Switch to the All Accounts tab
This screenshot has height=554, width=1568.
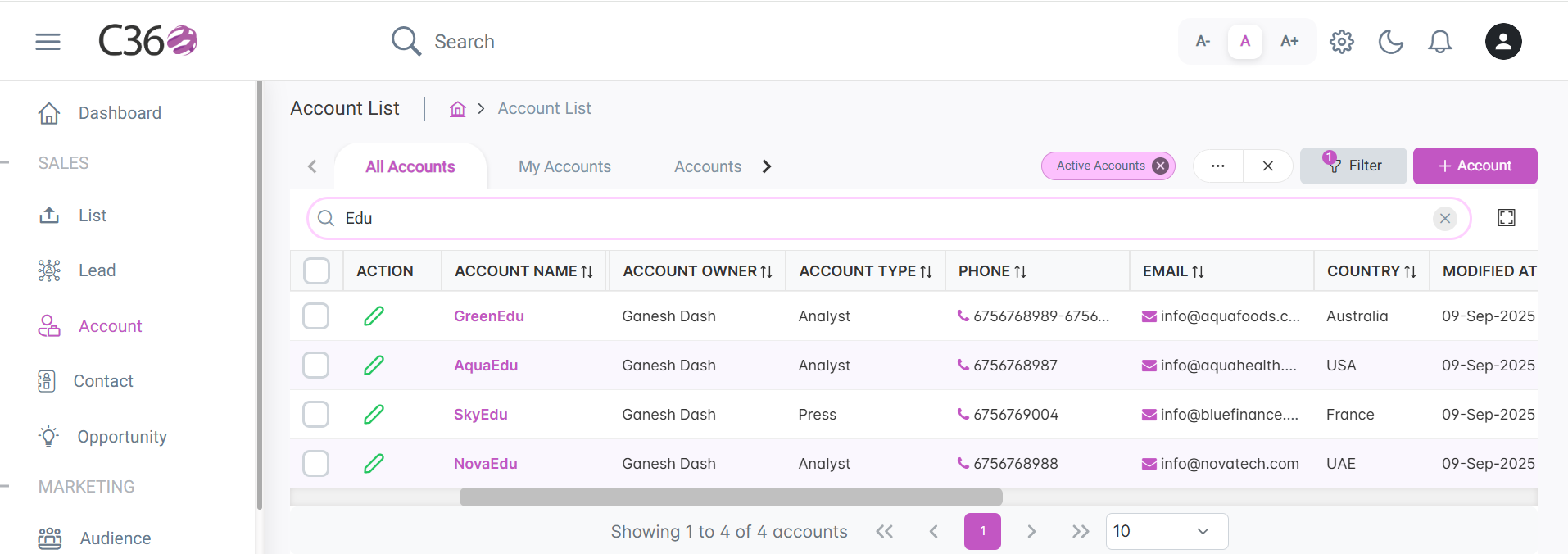410,166
